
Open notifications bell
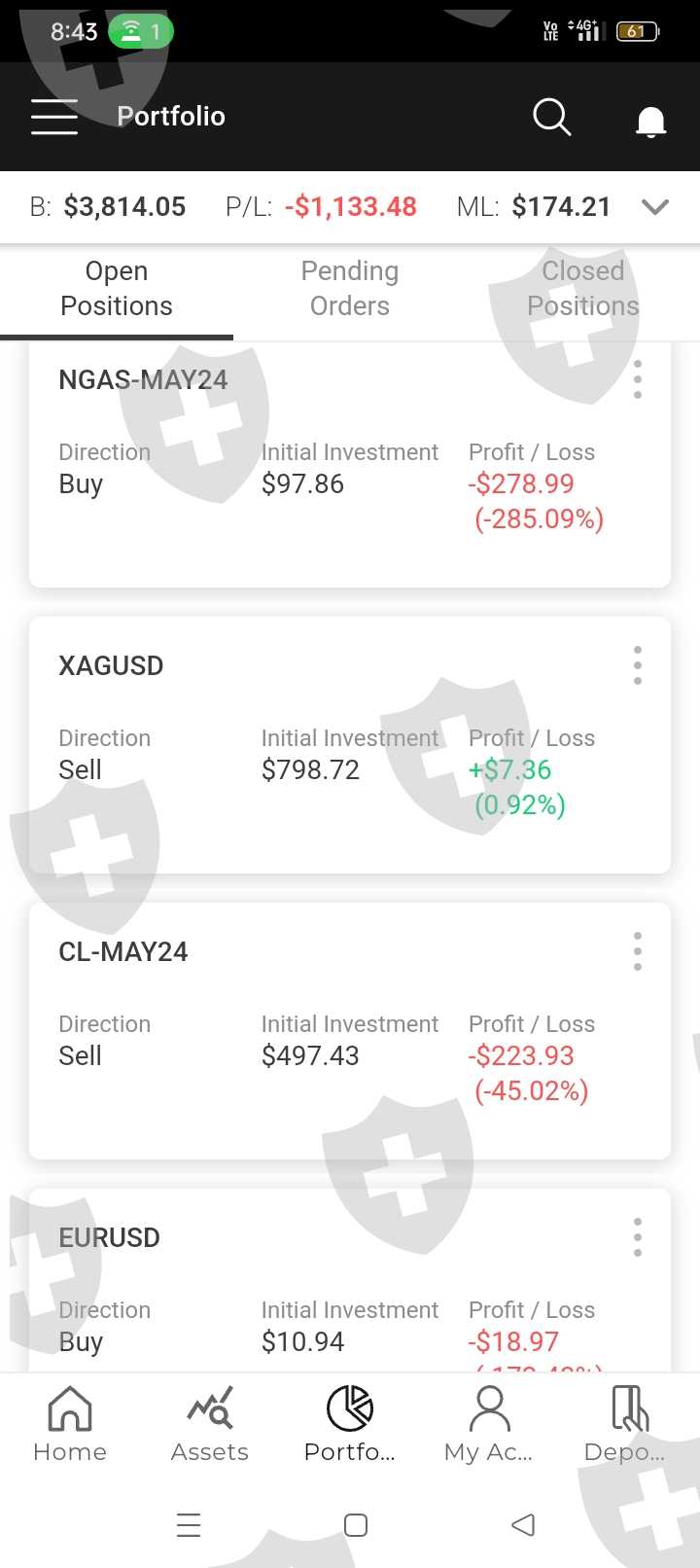tap(650, 121)
